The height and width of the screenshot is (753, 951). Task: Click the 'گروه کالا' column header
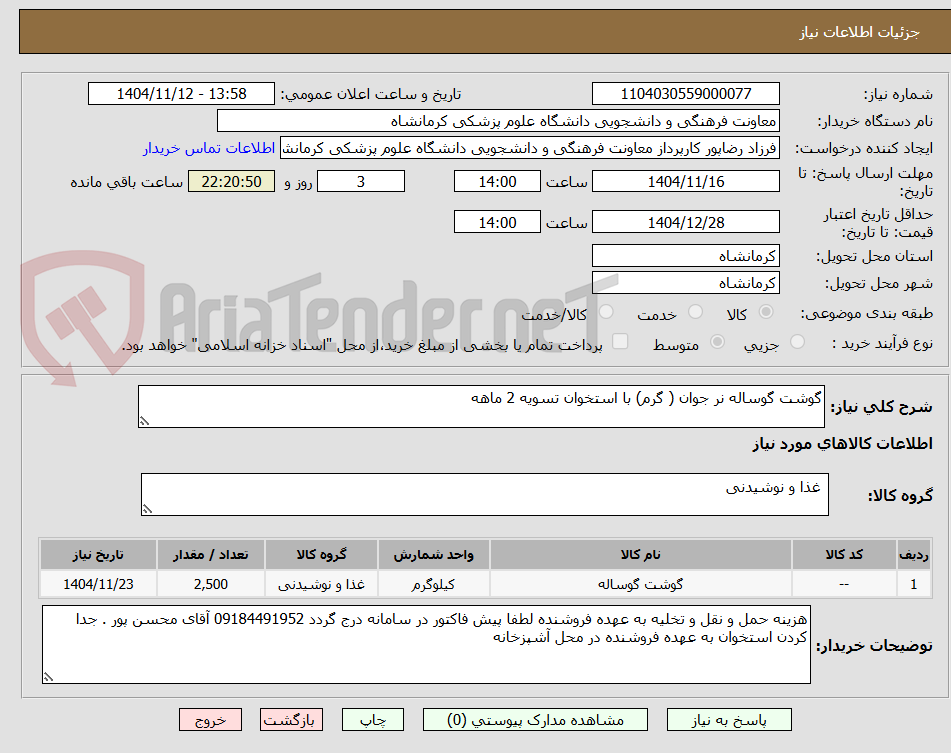(321, 555)
